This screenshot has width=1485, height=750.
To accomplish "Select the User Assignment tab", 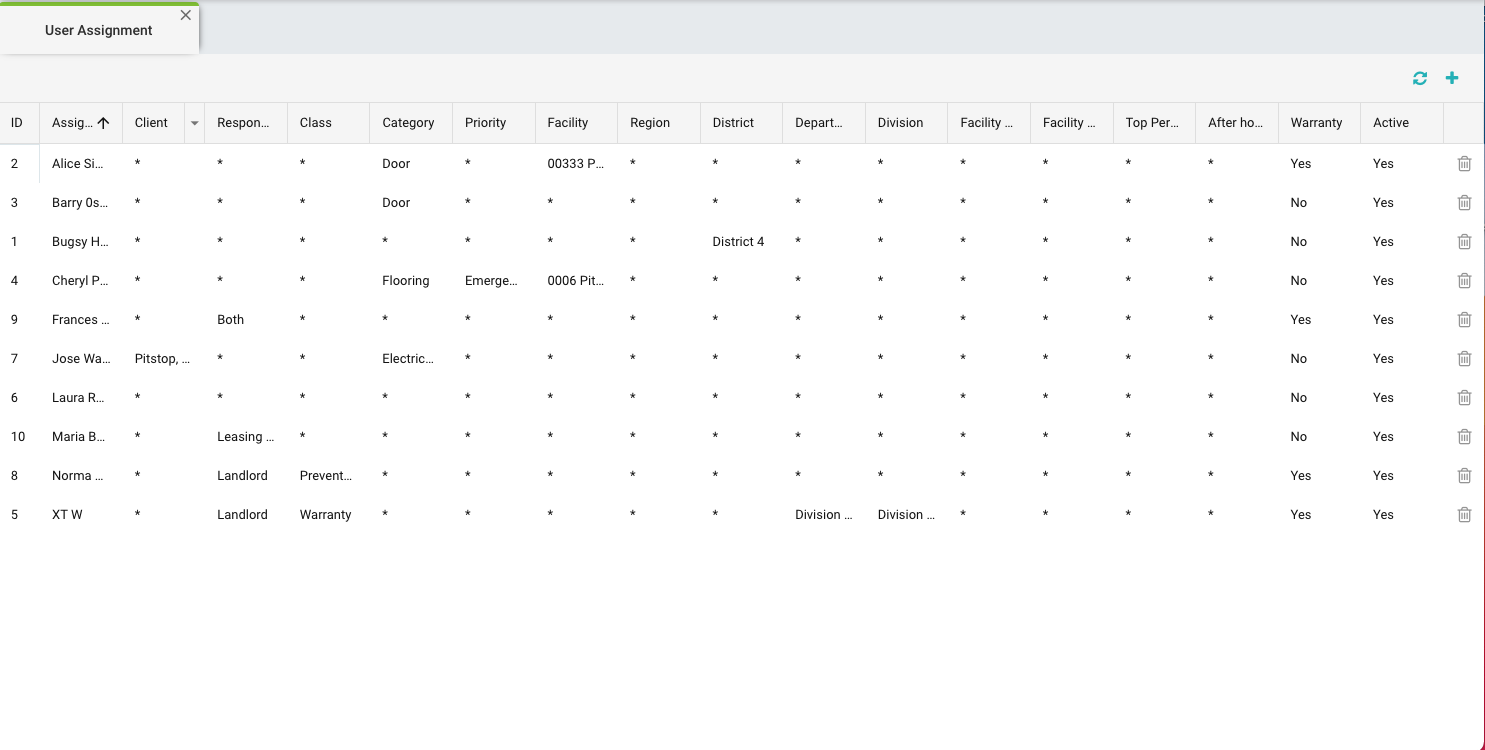I will [x=98, y=30].
